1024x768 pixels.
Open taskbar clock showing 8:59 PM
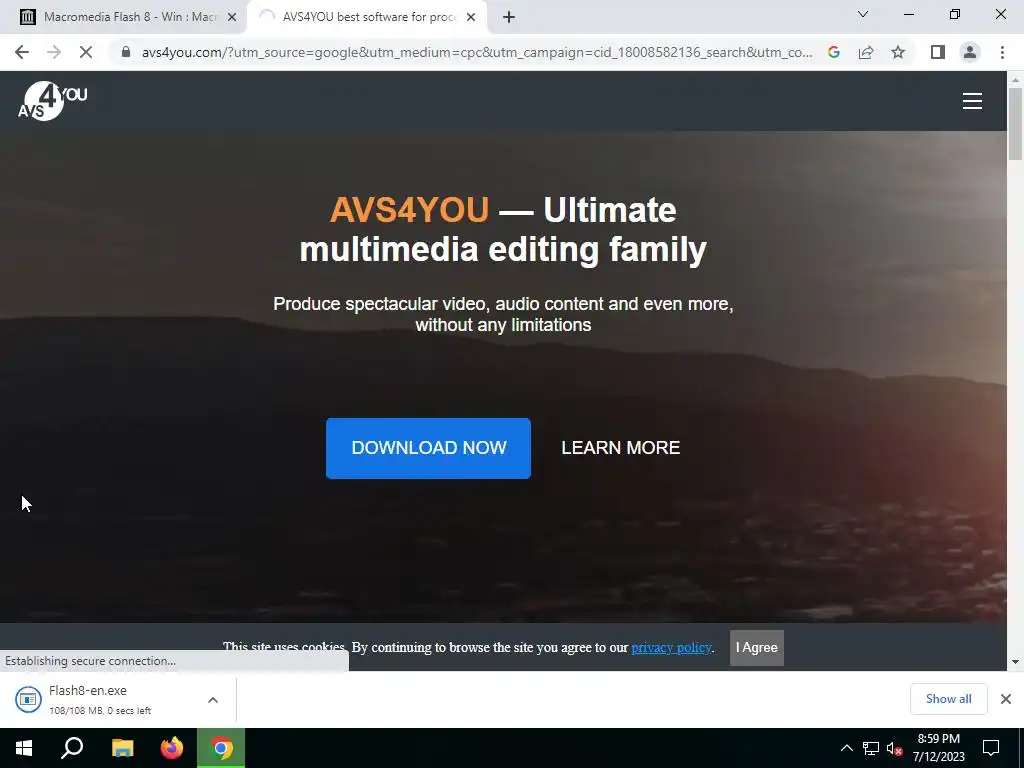(x=938, y=748)
